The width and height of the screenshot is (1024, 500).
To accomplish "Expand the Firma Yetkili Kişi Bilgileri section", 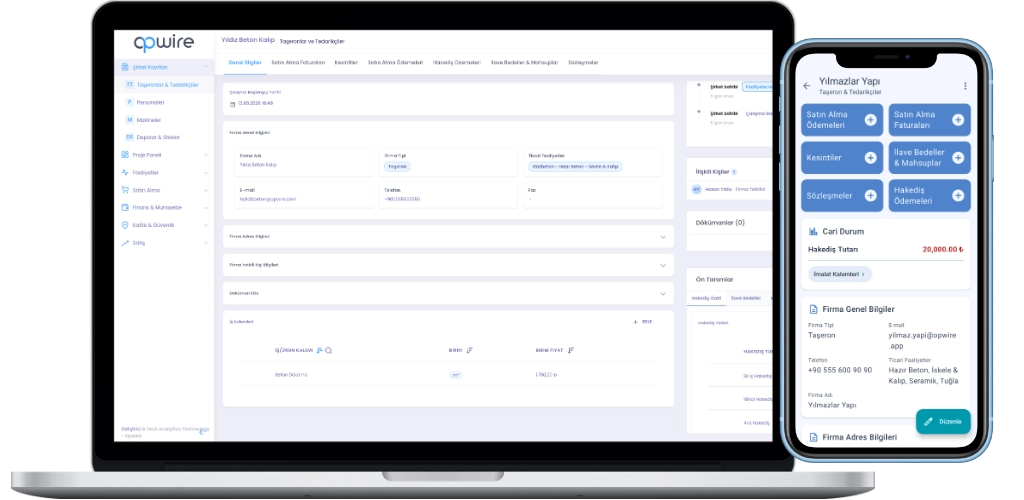I will point(662,265).
